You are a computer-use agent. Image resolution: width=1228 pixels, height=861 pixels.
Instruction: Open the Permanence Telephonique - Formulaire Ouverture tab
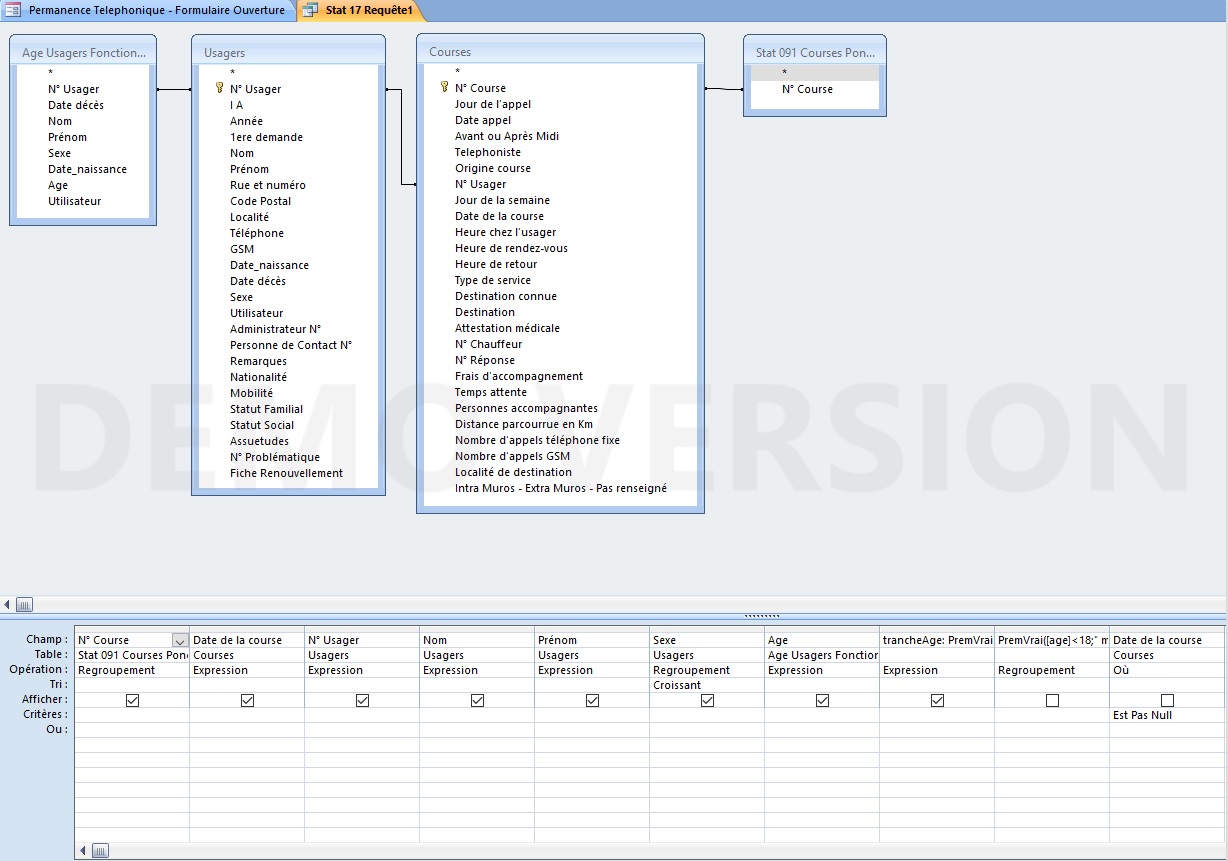tap(150, 10)
